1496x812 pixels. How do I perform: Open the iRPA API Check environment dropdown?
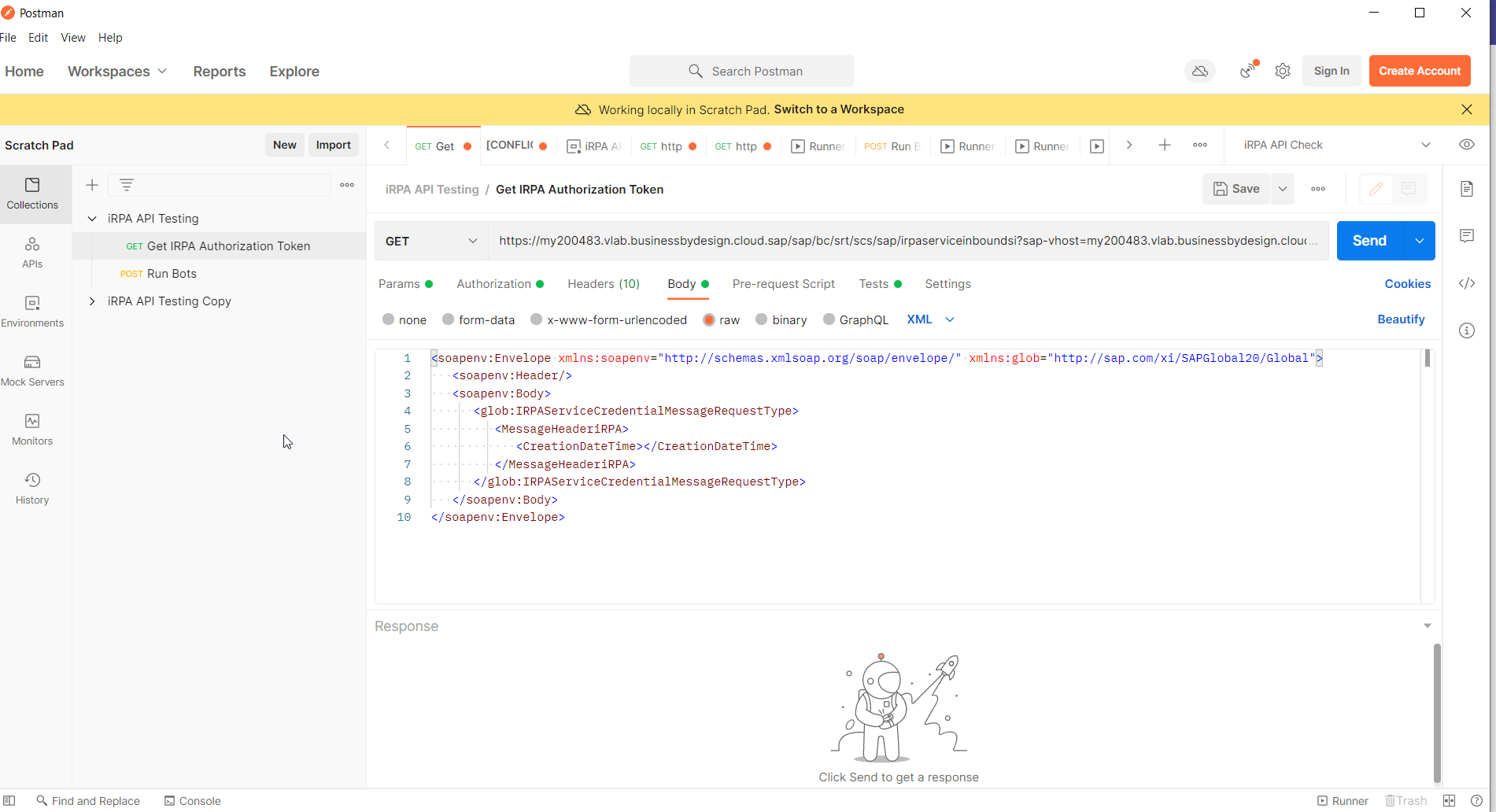[x=1336, y=145]
